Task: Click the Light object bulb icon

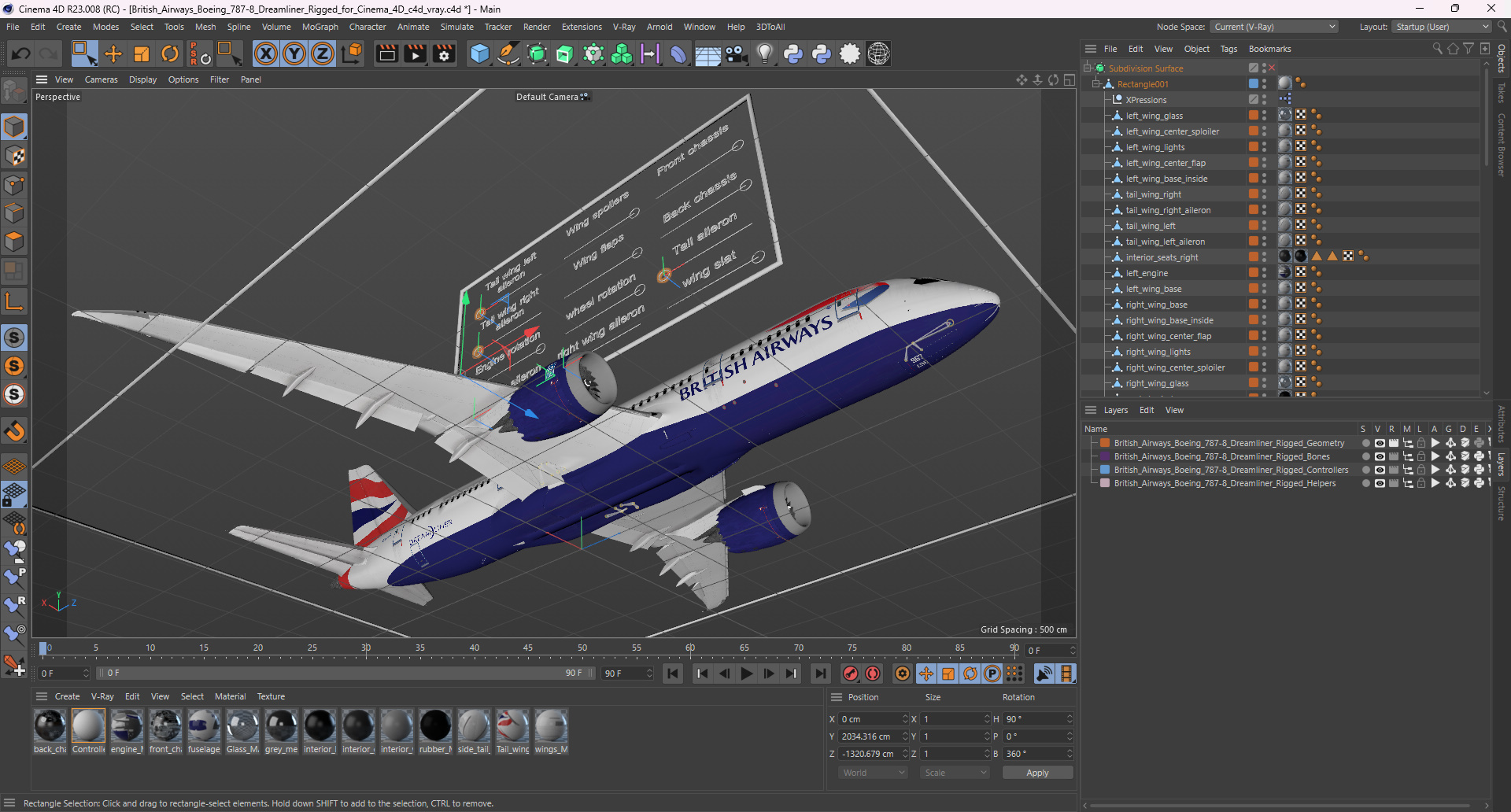Action: 764,54
